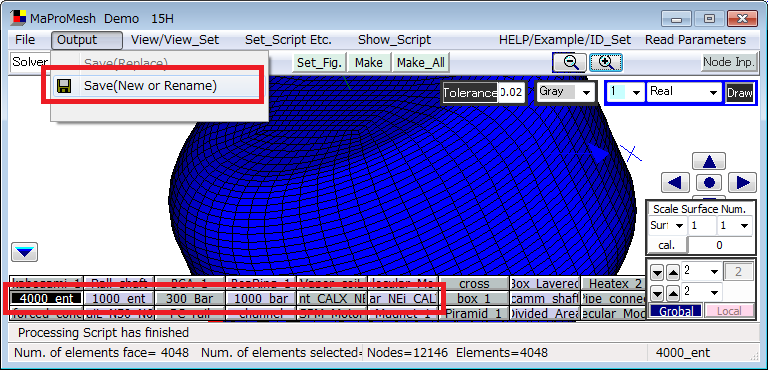Click the center dot view button

[709, 183]
